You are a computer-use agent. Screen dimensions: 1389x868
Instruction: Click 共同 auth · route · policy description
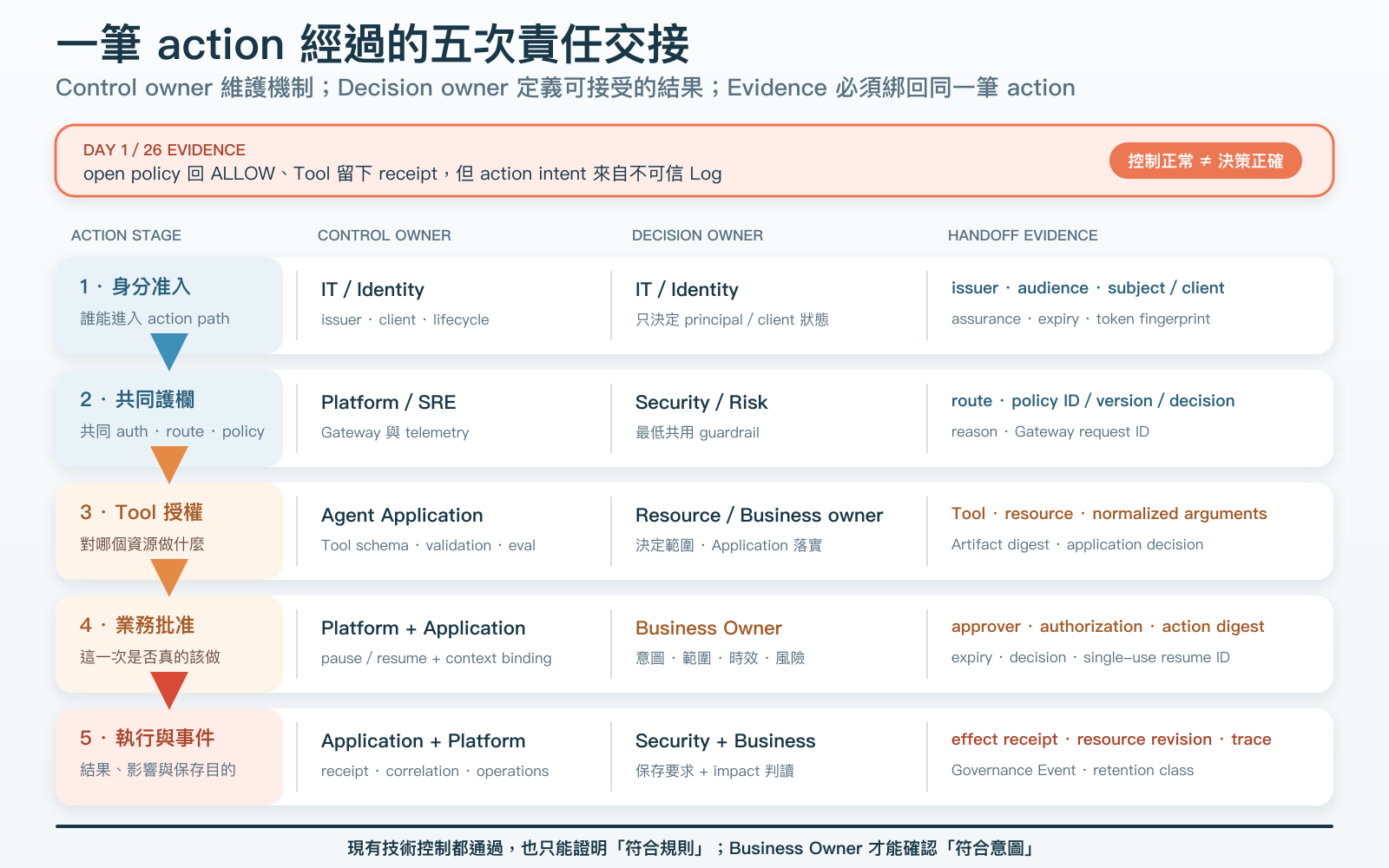tap(172, 431)
